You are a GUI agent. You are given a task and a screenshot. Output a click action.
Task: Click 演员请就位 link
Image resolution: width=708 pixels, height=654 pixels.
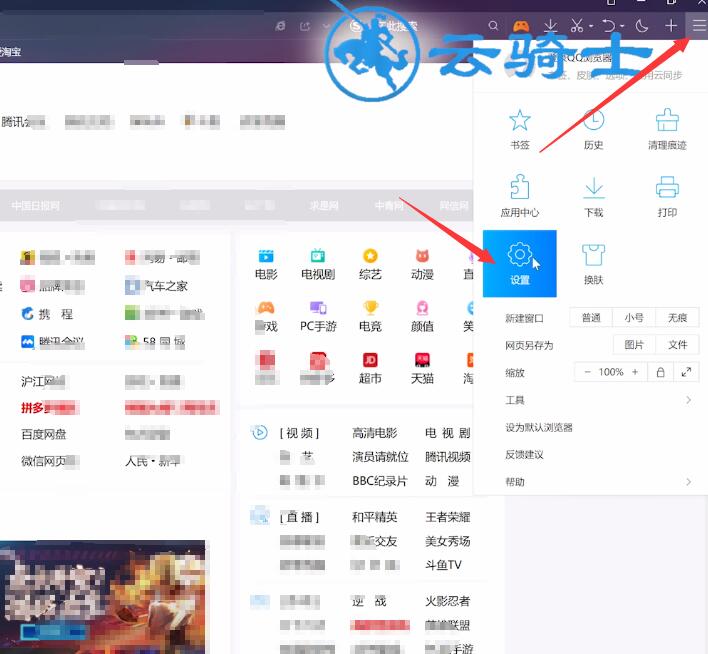click(380, 457)
